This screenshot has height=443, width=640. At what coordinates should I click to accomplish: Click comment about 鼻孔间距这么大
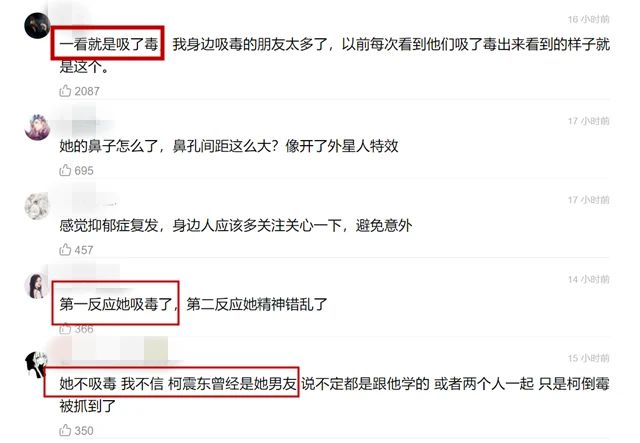pyautogui.click(x=229, y=146)
